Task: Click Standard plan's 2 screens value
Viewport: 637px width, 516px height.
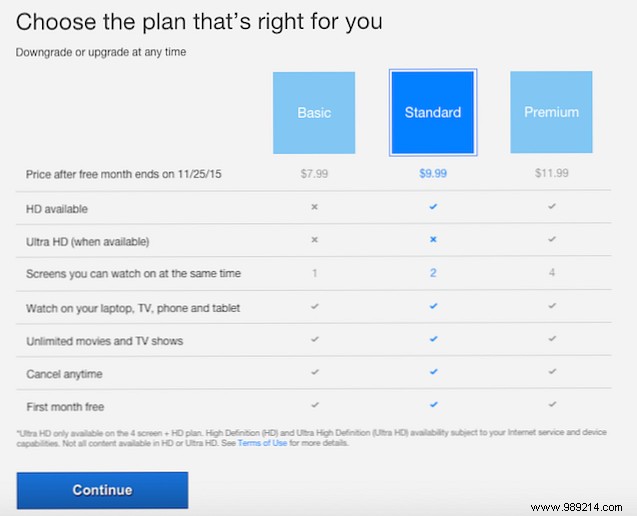Action: [x=432, y=274]
